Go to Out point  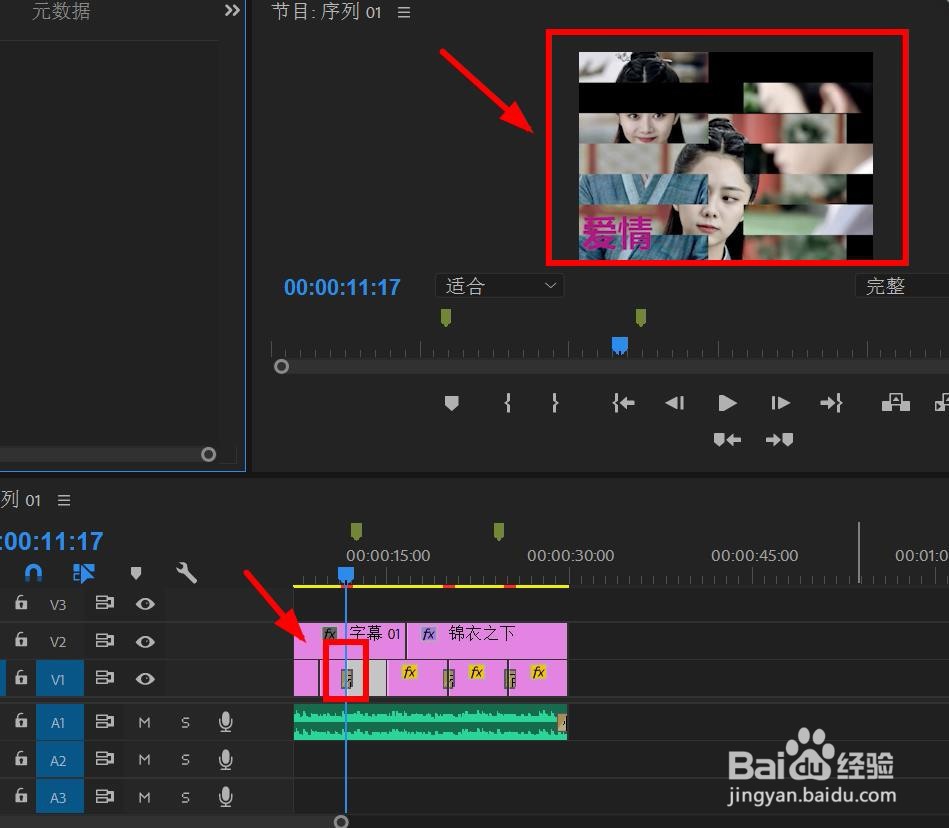point(831,403)
